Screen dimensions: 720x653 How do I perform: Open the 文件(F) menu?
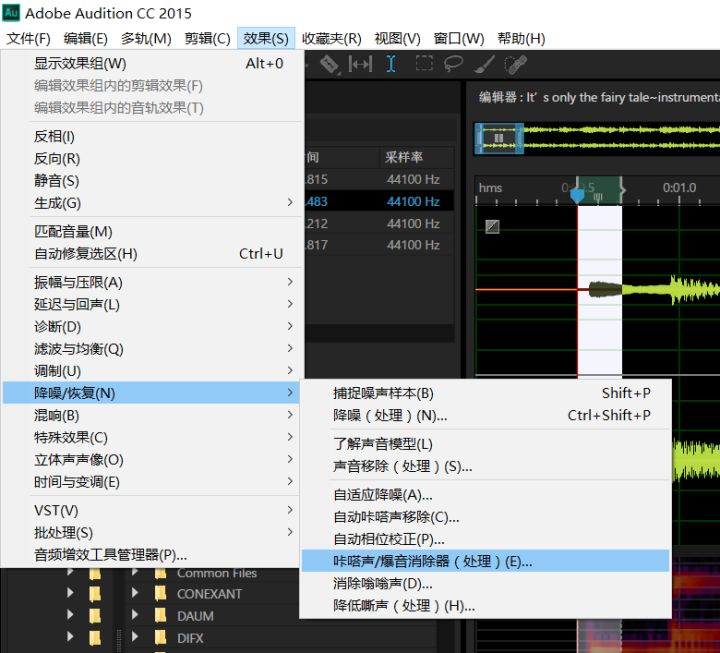click(28, 39)
